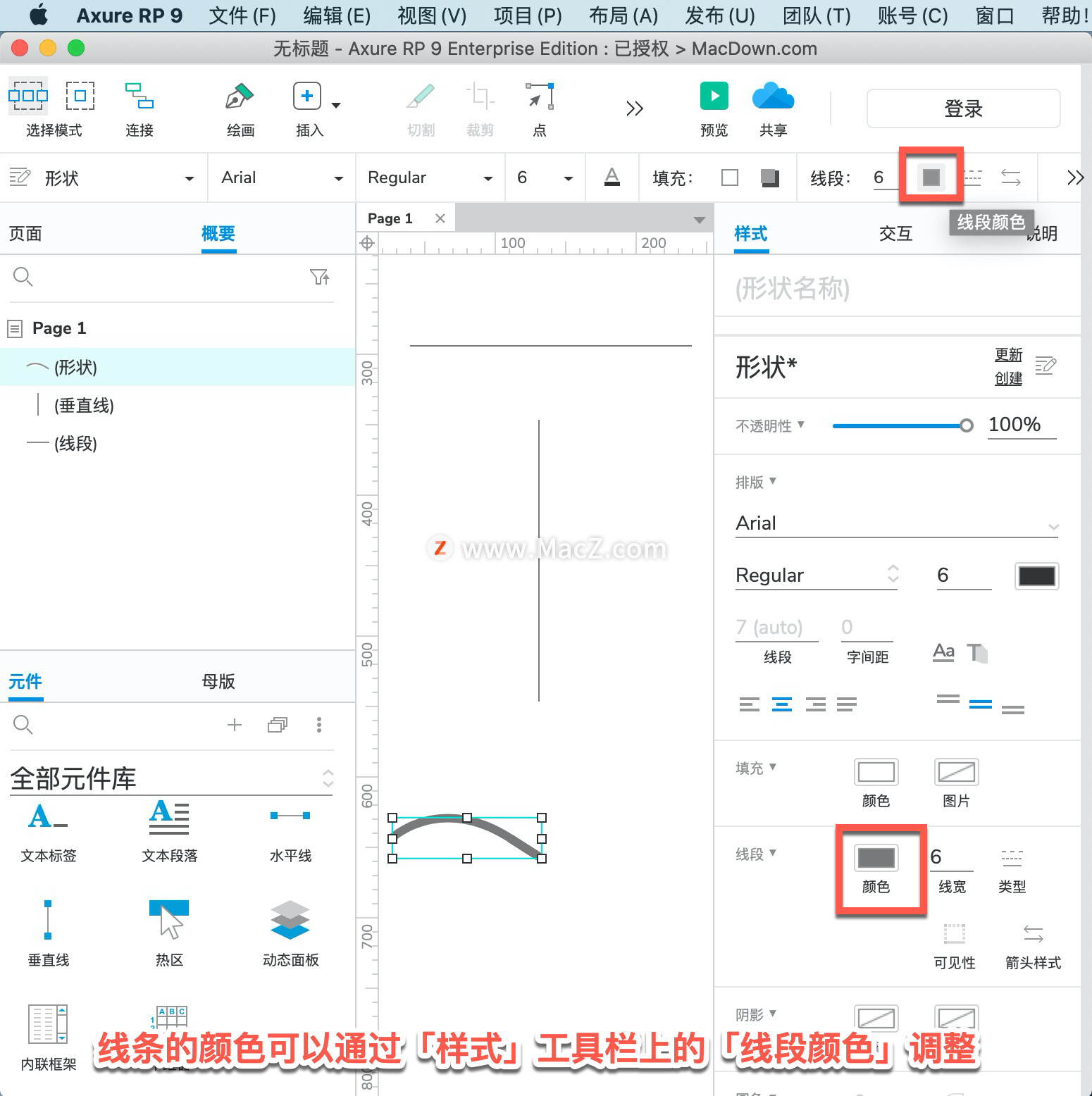The height and width of the screenshot is (1096, 1092).
Task: Open 共享 cloud share
Action: point(773,96)
